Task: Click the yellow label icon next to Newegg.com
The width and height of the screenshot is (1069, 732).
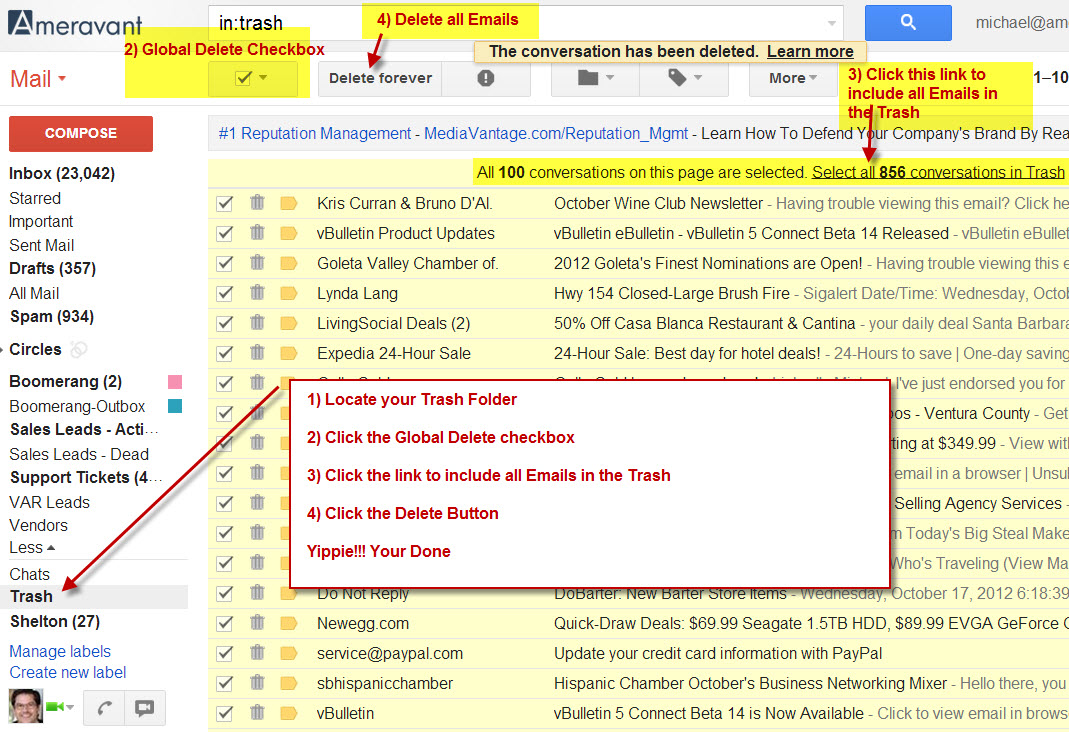Action: coord(289,624)
